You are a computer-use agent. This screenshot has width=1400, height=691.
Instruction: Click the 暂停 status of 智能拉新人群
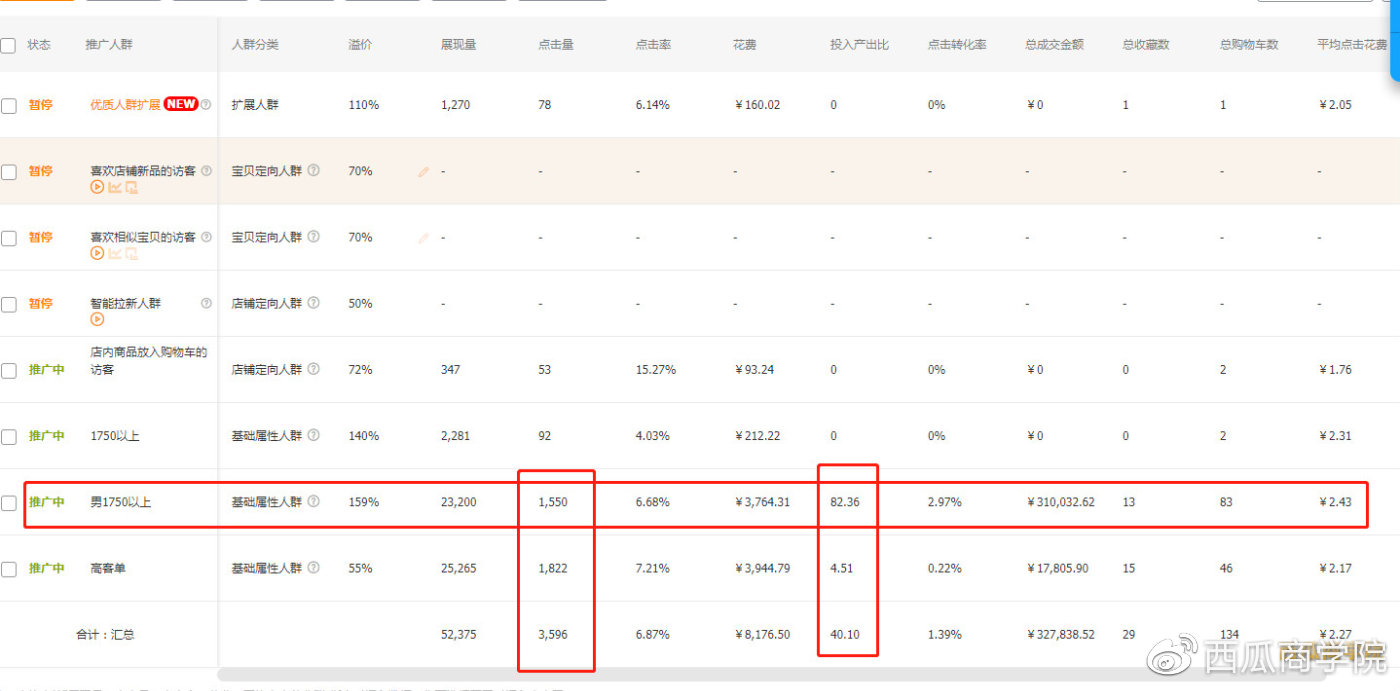40,303
